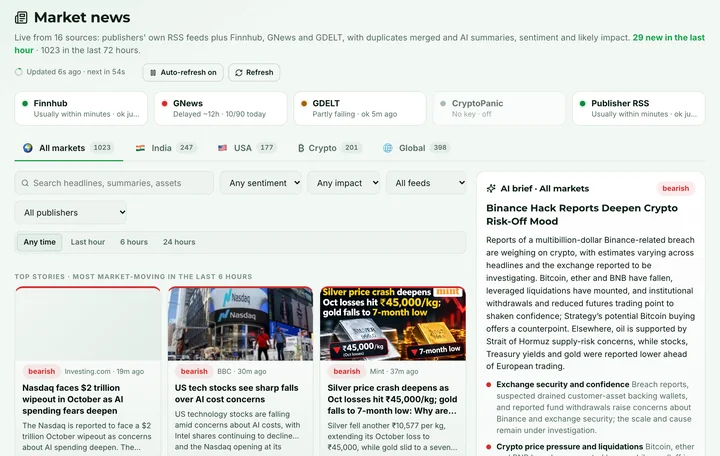The height and width of the screenshot is (456, 720).
Task: Switch to the All markets tab
Action: (68, 148)
